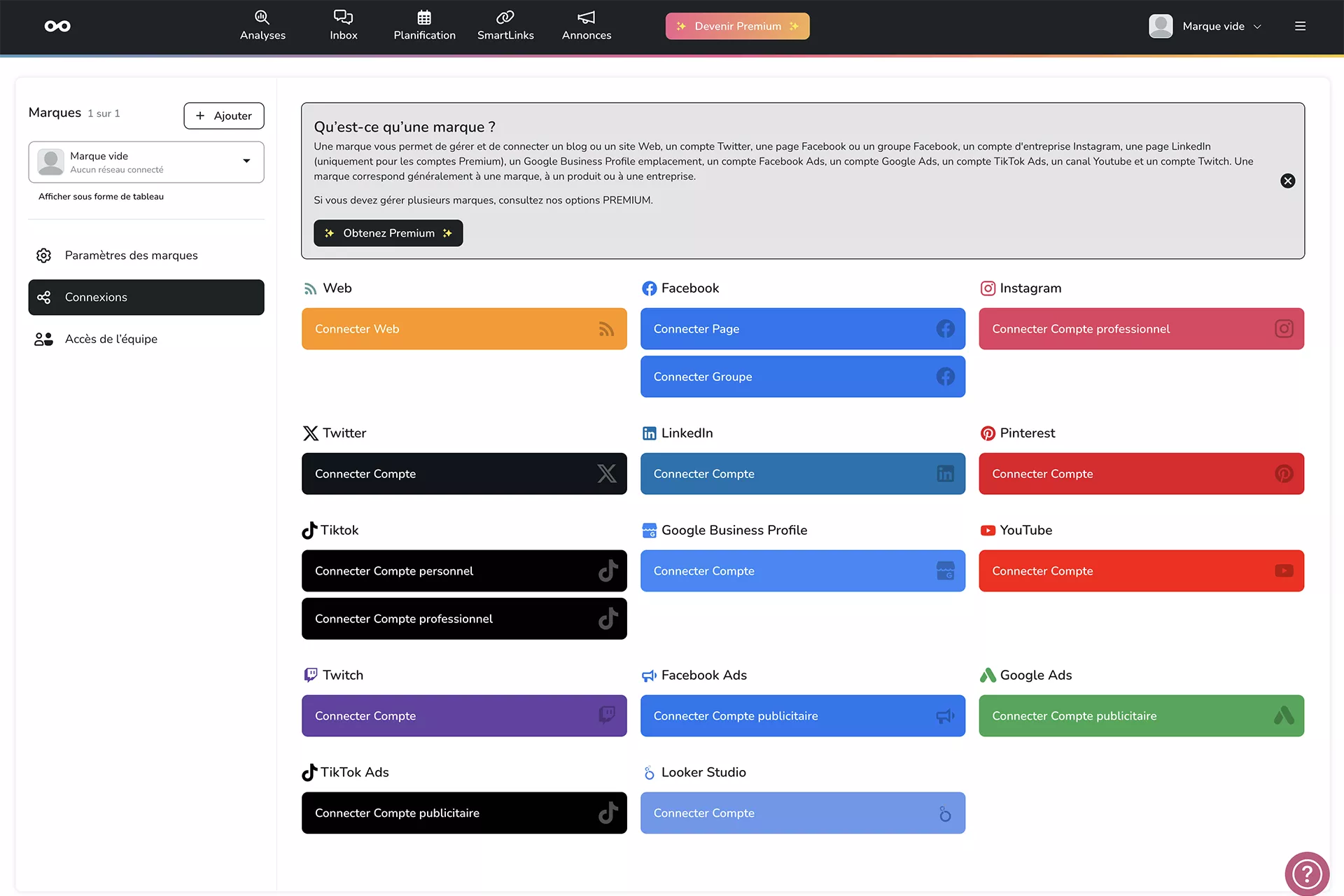Connect Instagram Compte professionnel
Screen dimensions: 1344x896
coord(1141,329)
